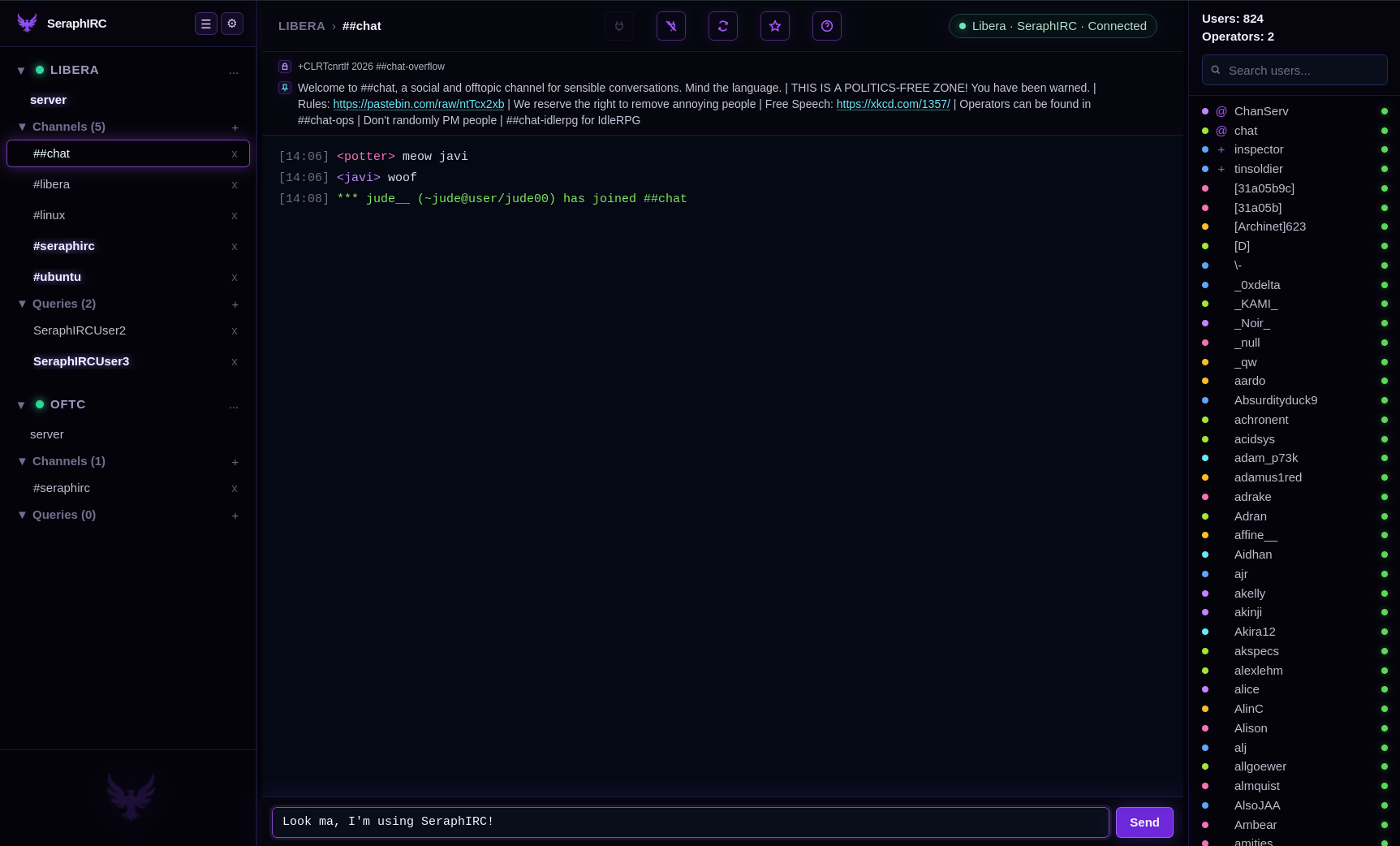This screenshot has width=1400, height=846.
Task: Select ChanServ in the user list
Action: coord(1294,111)
